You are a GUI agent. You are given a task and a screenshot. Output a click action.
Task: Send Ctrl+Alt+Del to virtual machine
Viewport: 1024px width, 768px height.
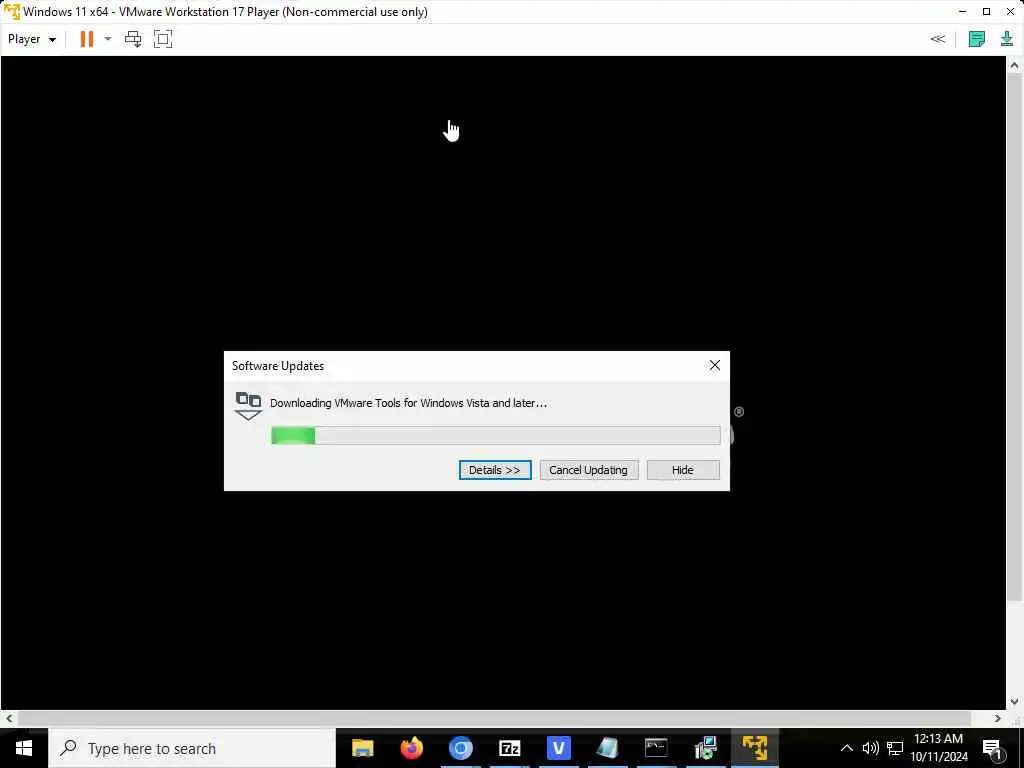(x=133, y=39)
